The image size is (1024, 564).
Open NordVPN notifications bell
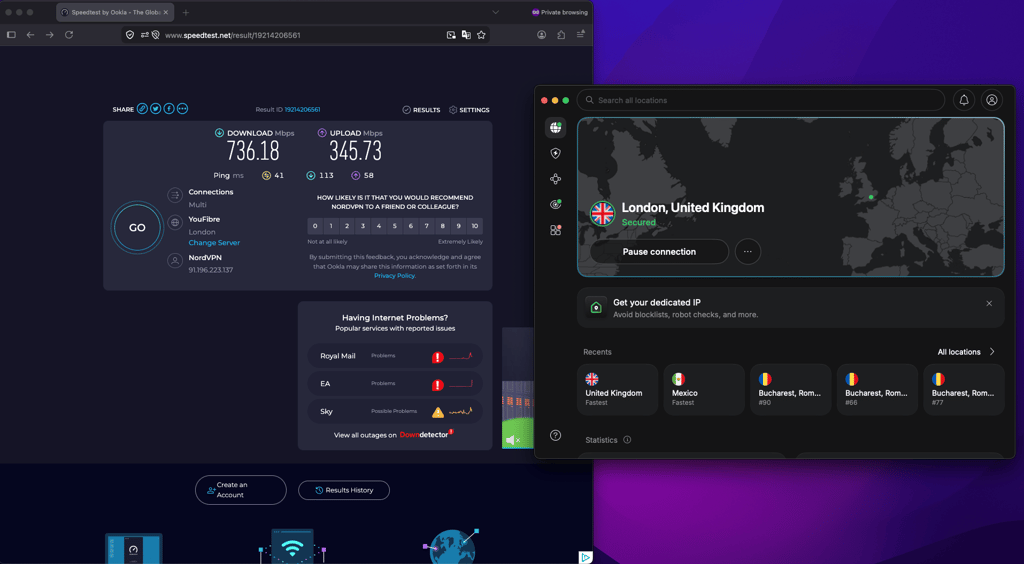(963, 100)
